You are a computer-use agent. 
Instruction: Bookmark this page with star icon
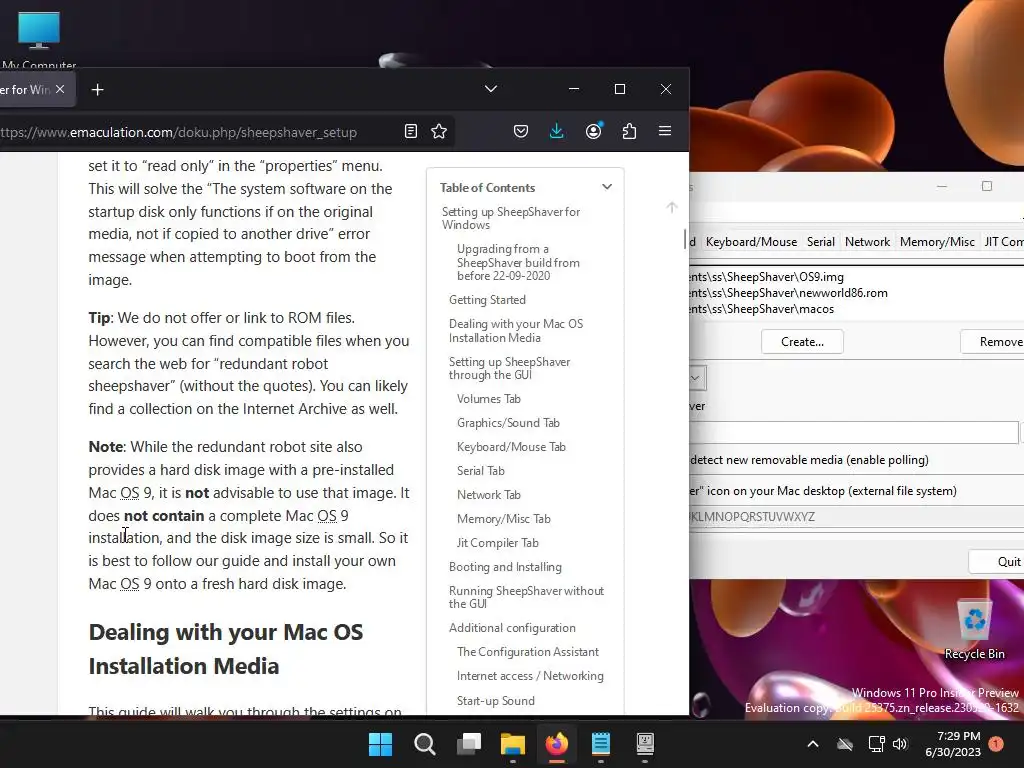point(439,131)
